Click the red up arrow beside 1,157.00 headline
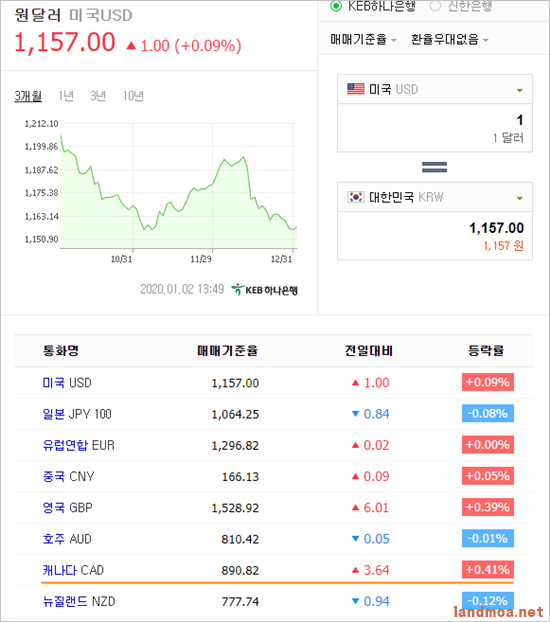This screenshot has height=622, width=550. pos(131,46)
